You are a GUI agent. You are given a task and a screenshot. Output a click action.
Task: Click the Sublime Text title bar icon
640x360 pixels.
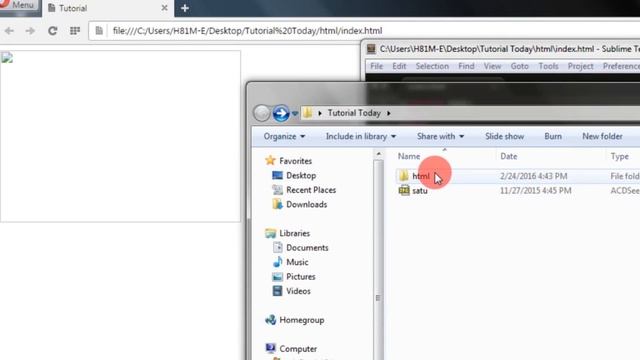click(371, 49)
